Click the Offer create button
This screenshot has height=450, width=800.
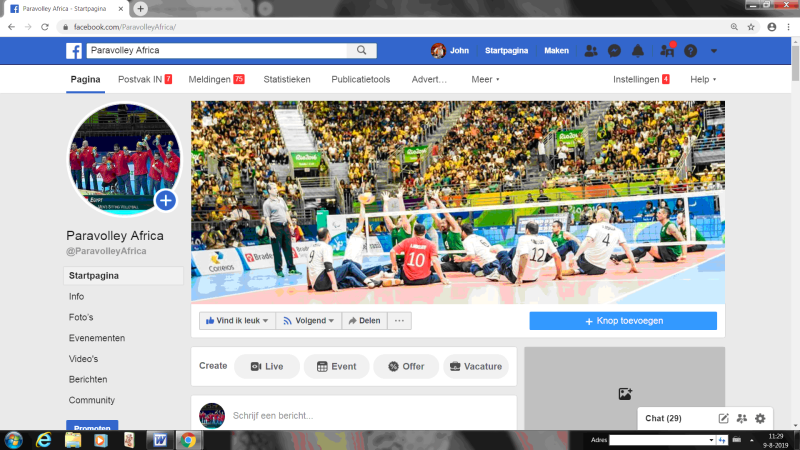406,366
